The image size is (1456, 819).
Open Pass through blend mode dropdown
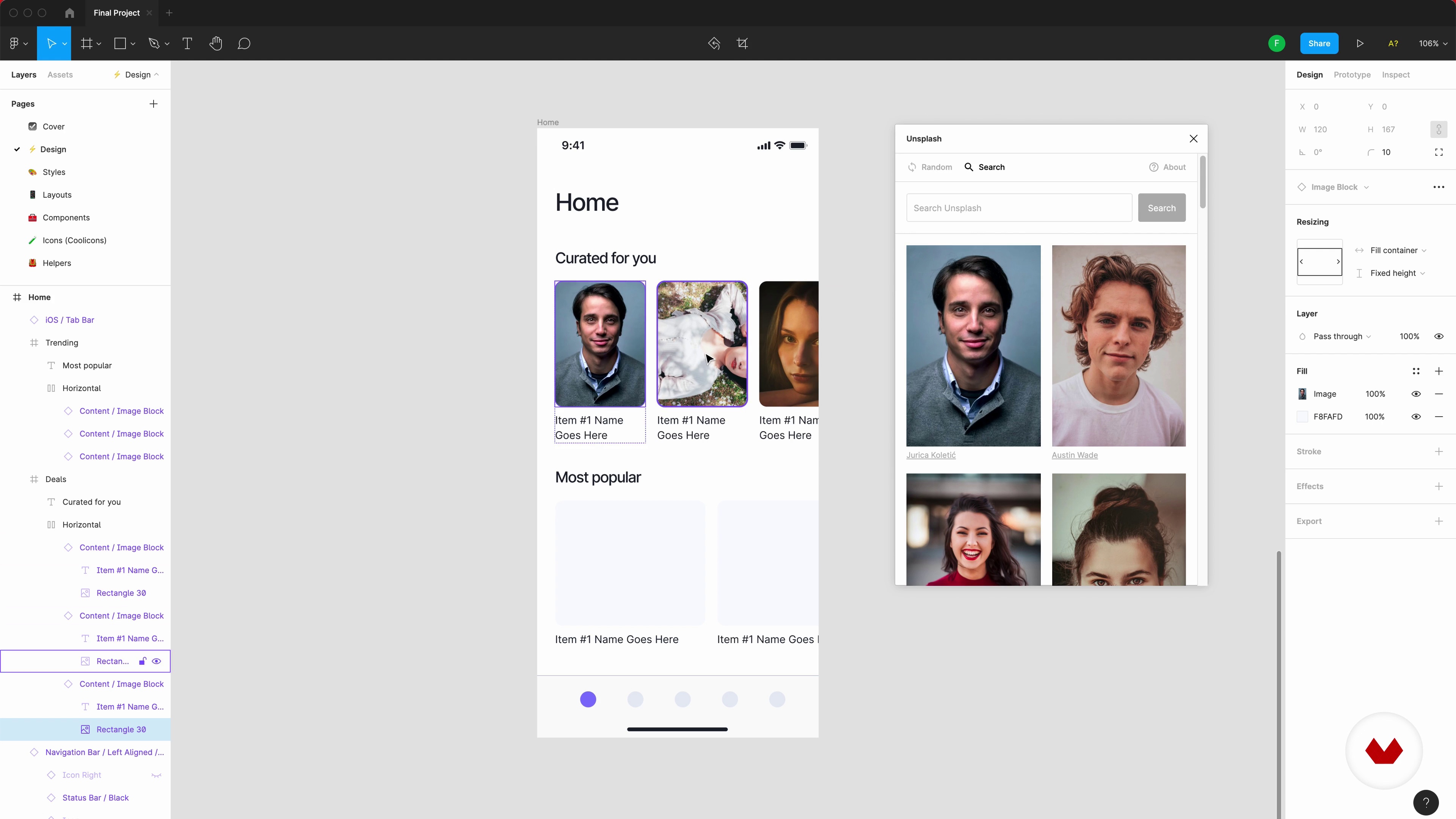coord(1342,336)
